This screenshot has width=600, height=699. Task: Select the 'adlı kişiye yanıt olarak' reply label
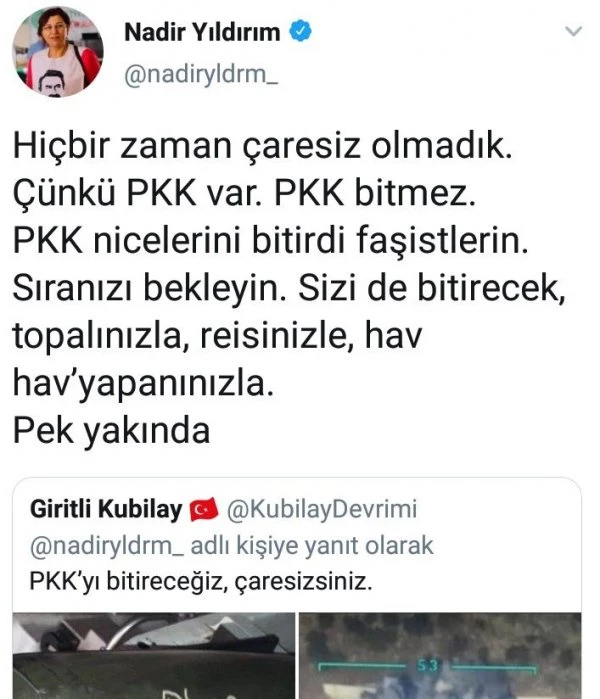pyautogui.click(x=312, y=545)
